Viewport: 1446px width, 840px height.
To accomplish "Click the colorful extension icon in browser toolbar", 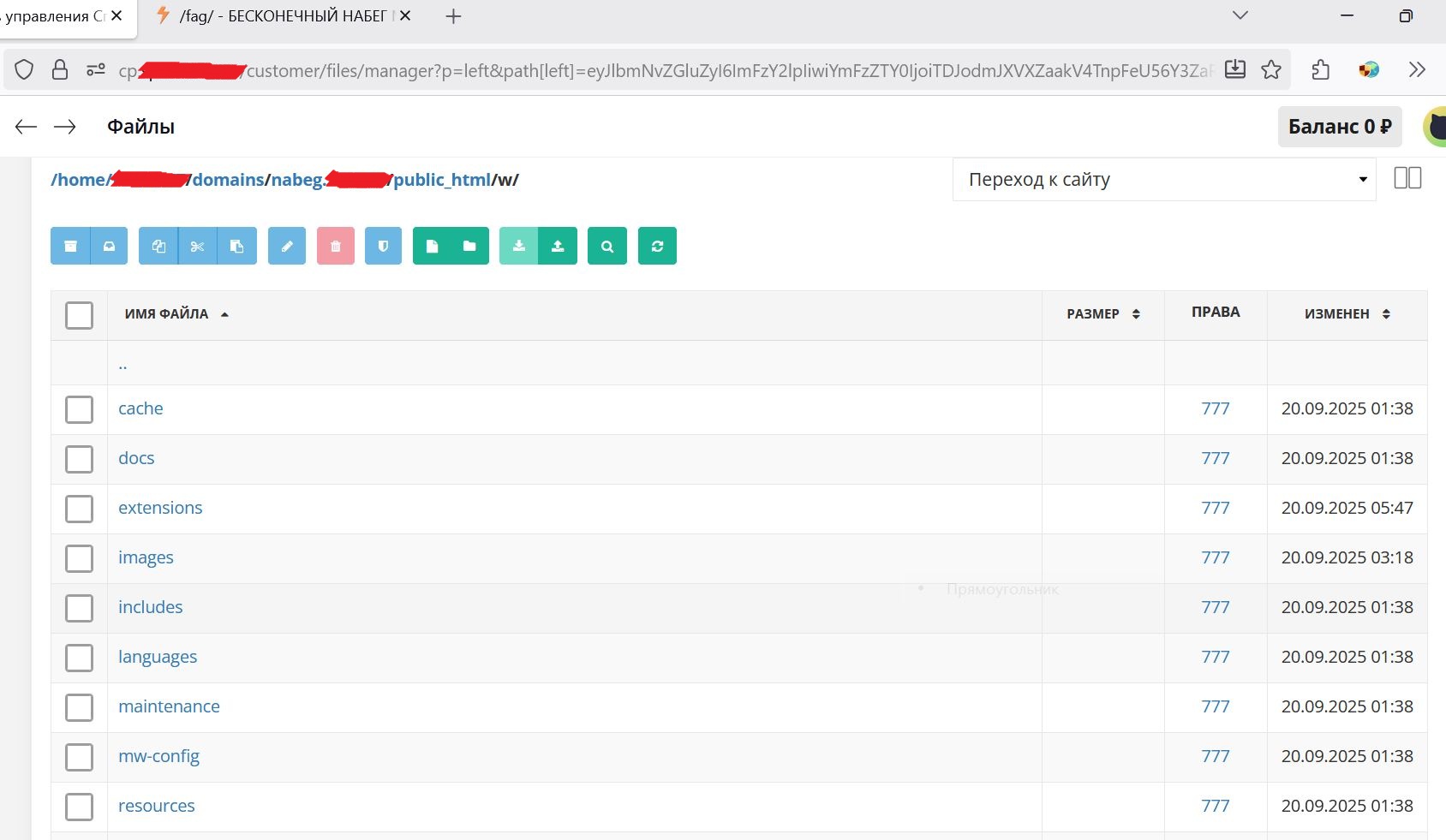I will [x=1369, y=69].
